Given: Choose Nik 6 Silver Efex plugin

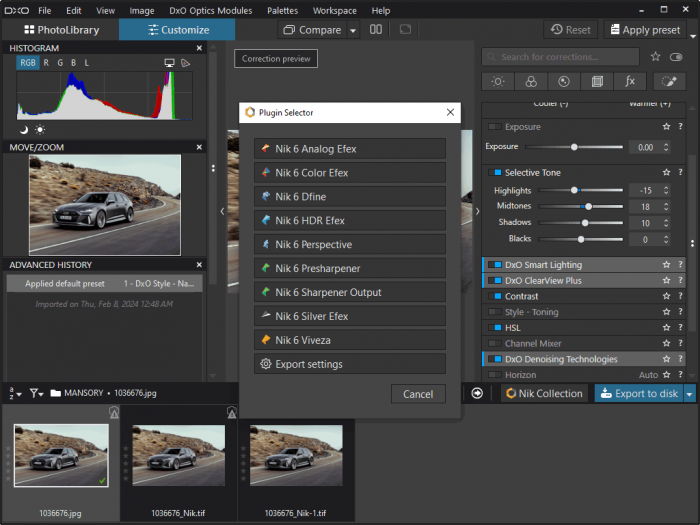Looking at the screenshot, I should coord(349,316).
